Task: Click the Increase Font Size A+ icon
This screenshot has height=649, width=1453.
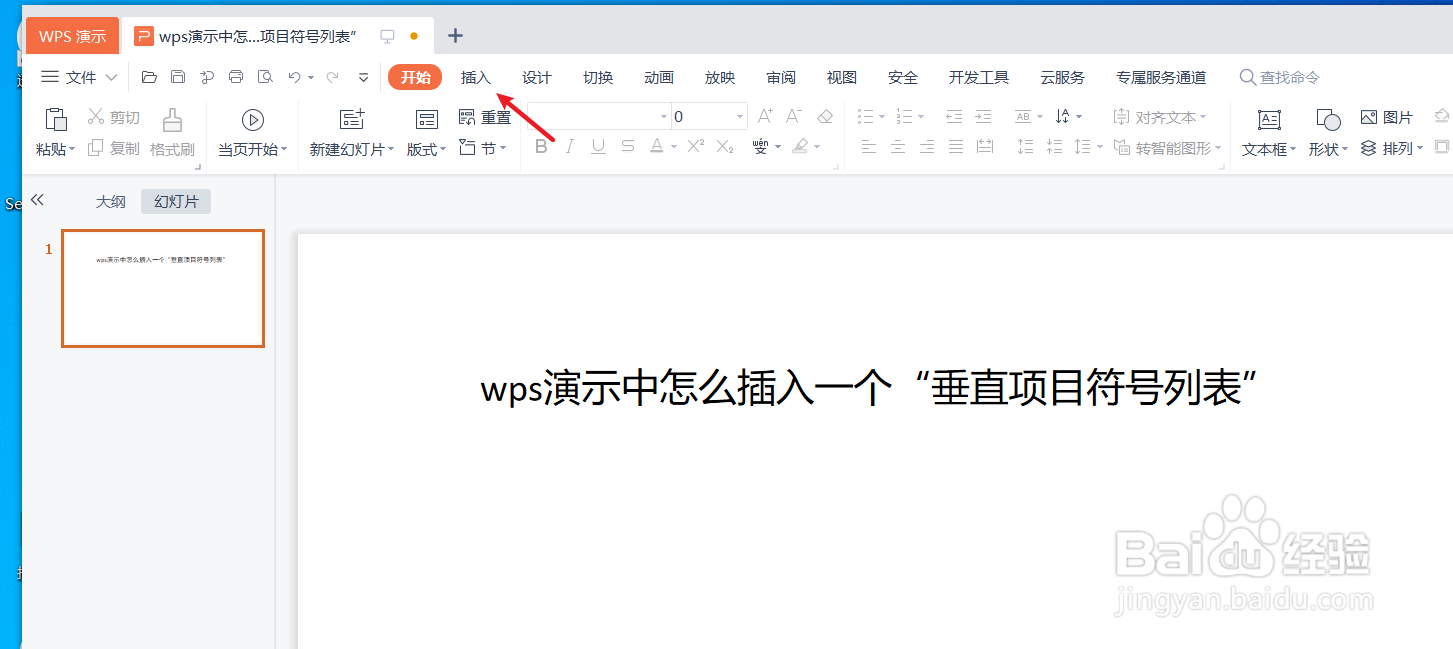Action: (x=765, y=116)
